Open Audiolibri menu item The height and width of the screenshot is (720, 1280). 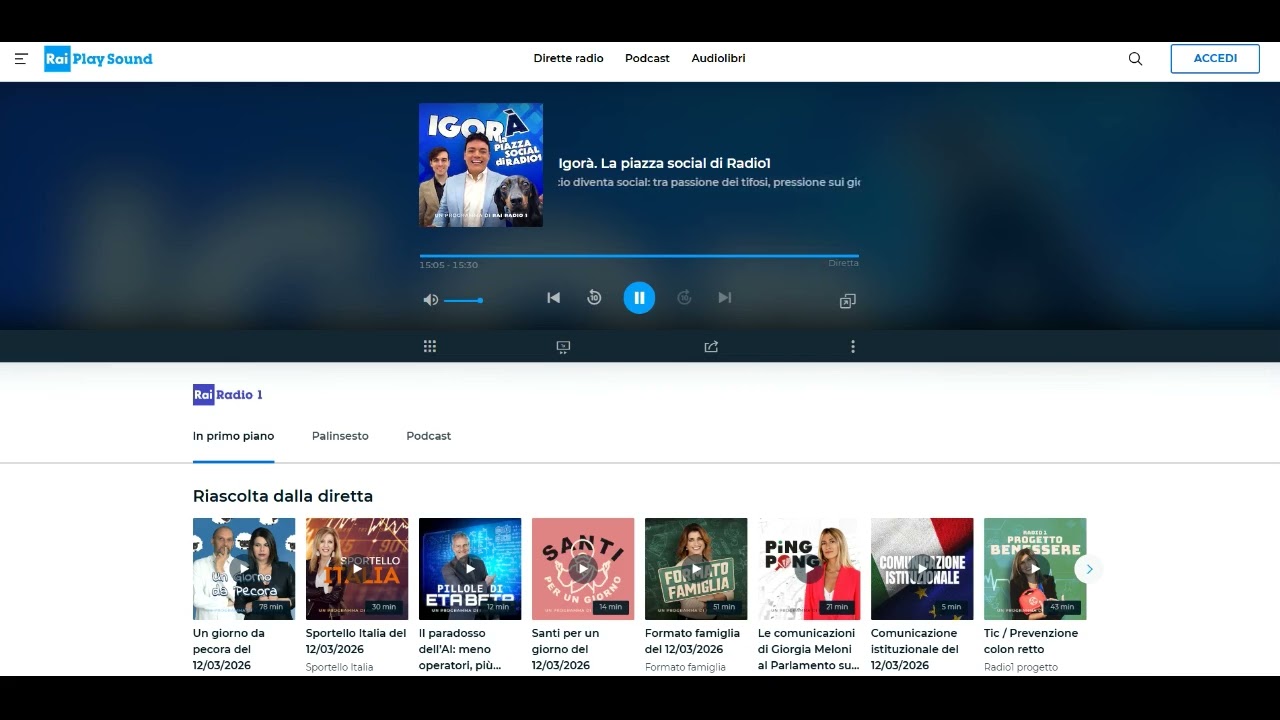tap(718, 59)
